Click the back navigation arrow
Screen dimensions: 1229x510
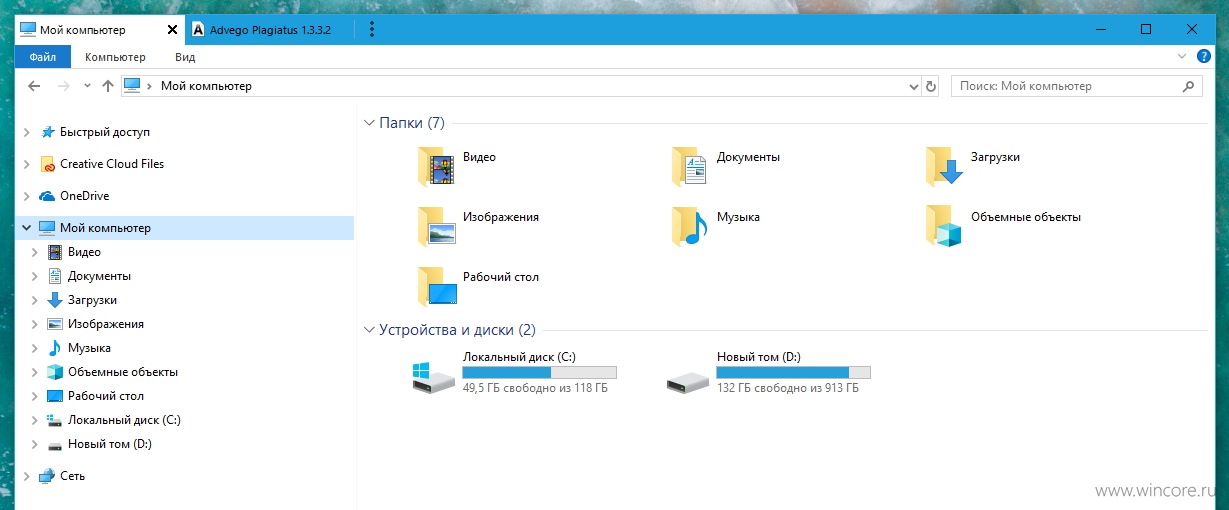click(34, 86)
